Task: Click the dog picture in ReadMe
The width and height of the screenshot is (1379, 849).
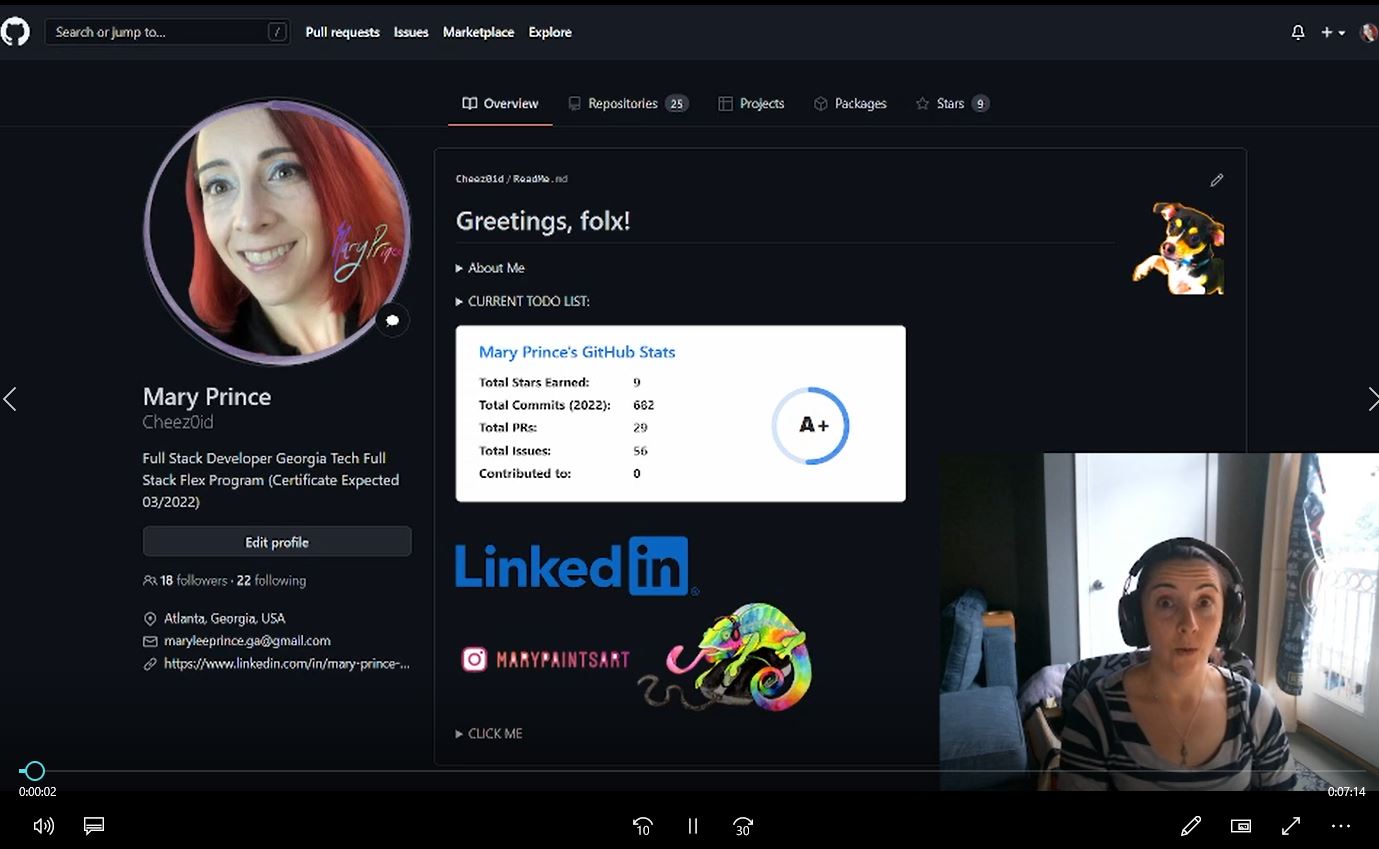Action: (1178, 248)
